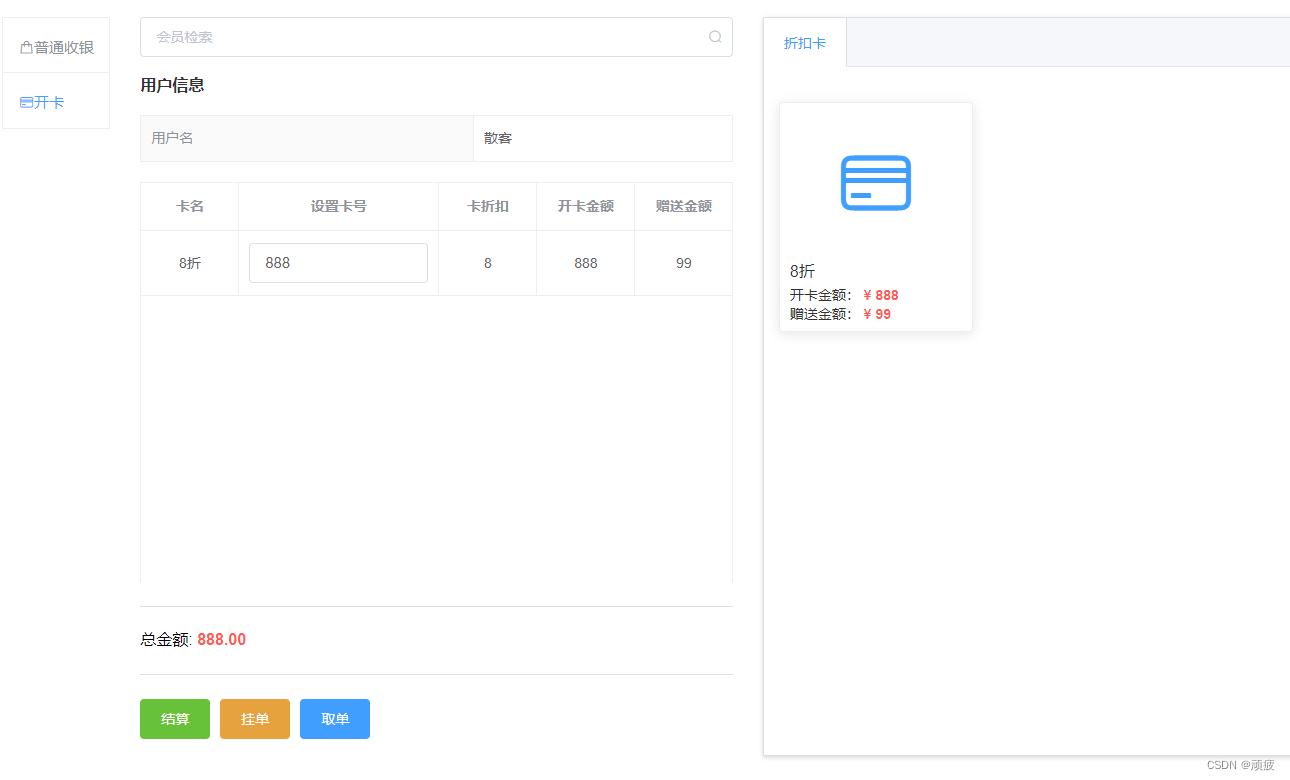Screen dimensions: 1290x780
Task: Click the 挂单 orange button
Action: click(x=255, y=719)
